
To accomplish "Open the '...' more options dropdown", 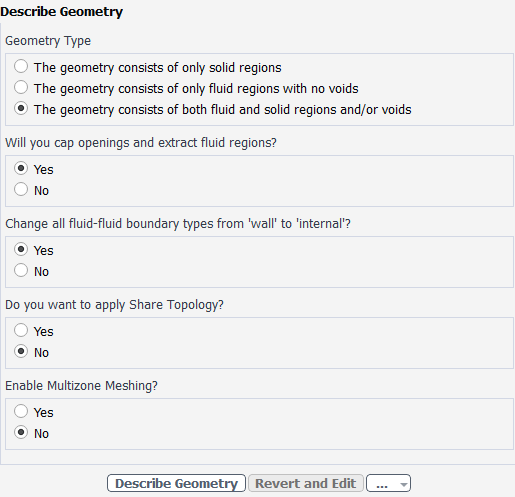I will [388, 483].
